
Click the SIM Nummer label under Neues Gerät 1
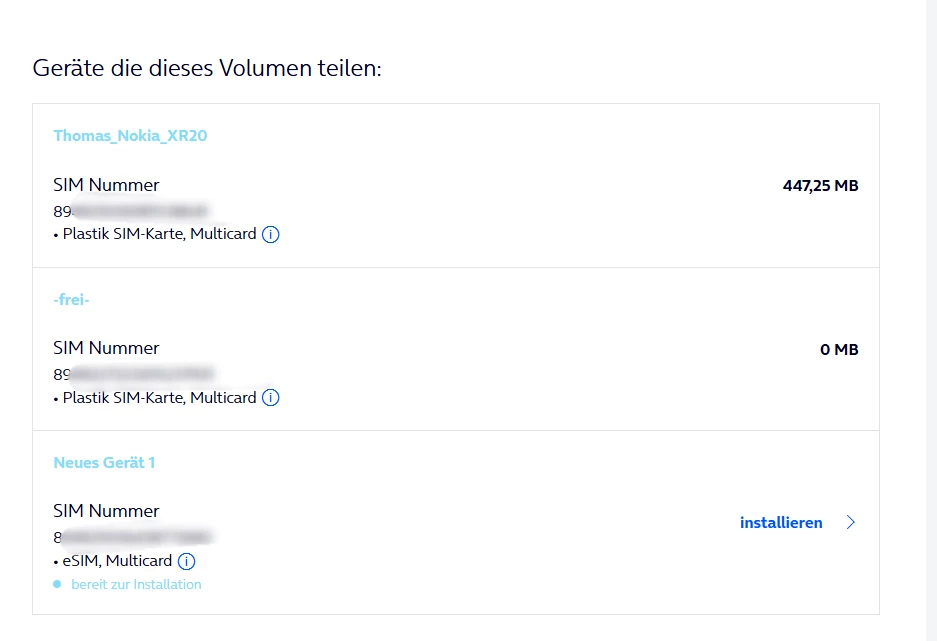click(106, 511)
